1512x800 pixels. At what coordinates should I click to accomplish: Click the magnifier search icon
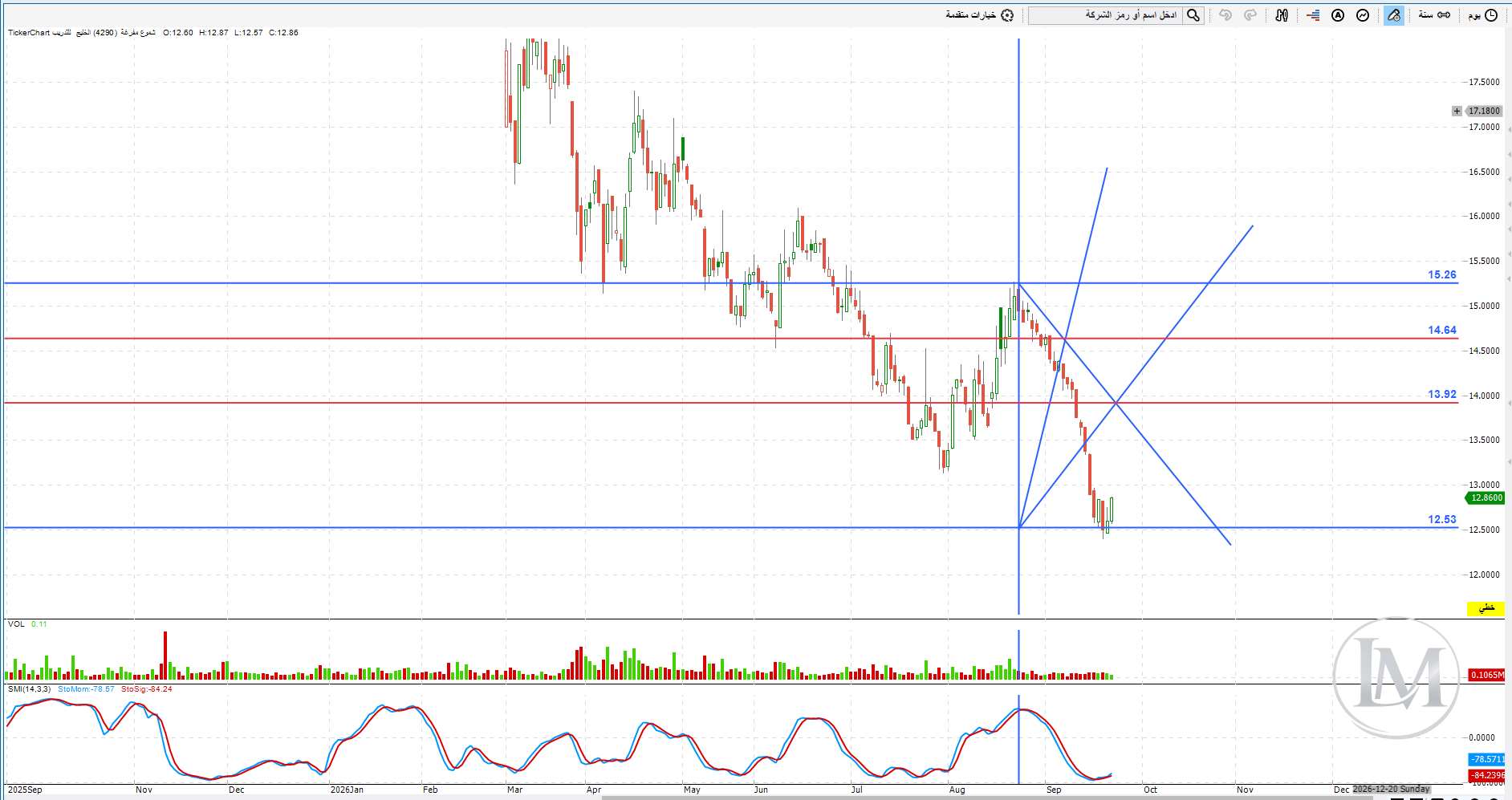(1193, 15)
